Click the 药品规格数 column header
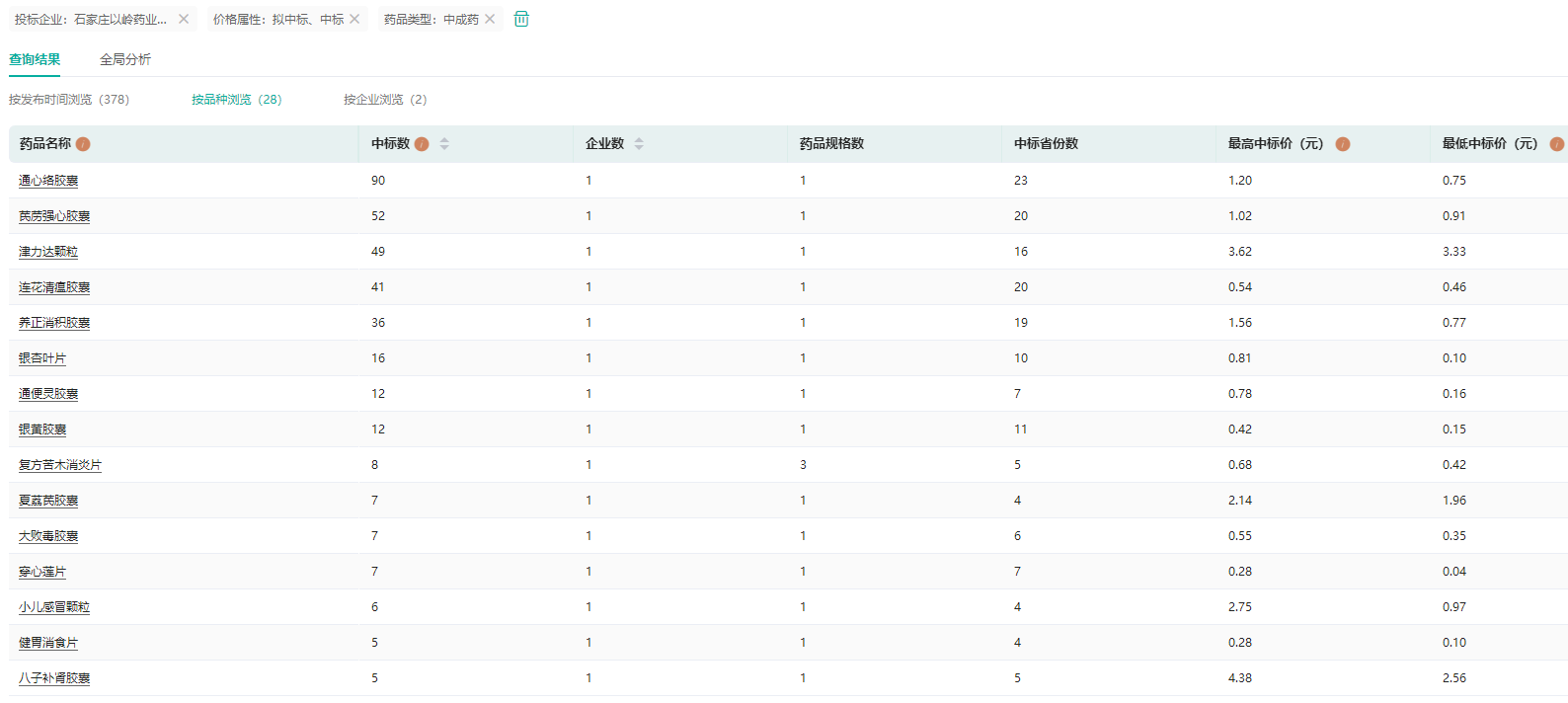1568x703 pixels. [x=831, y=144]
